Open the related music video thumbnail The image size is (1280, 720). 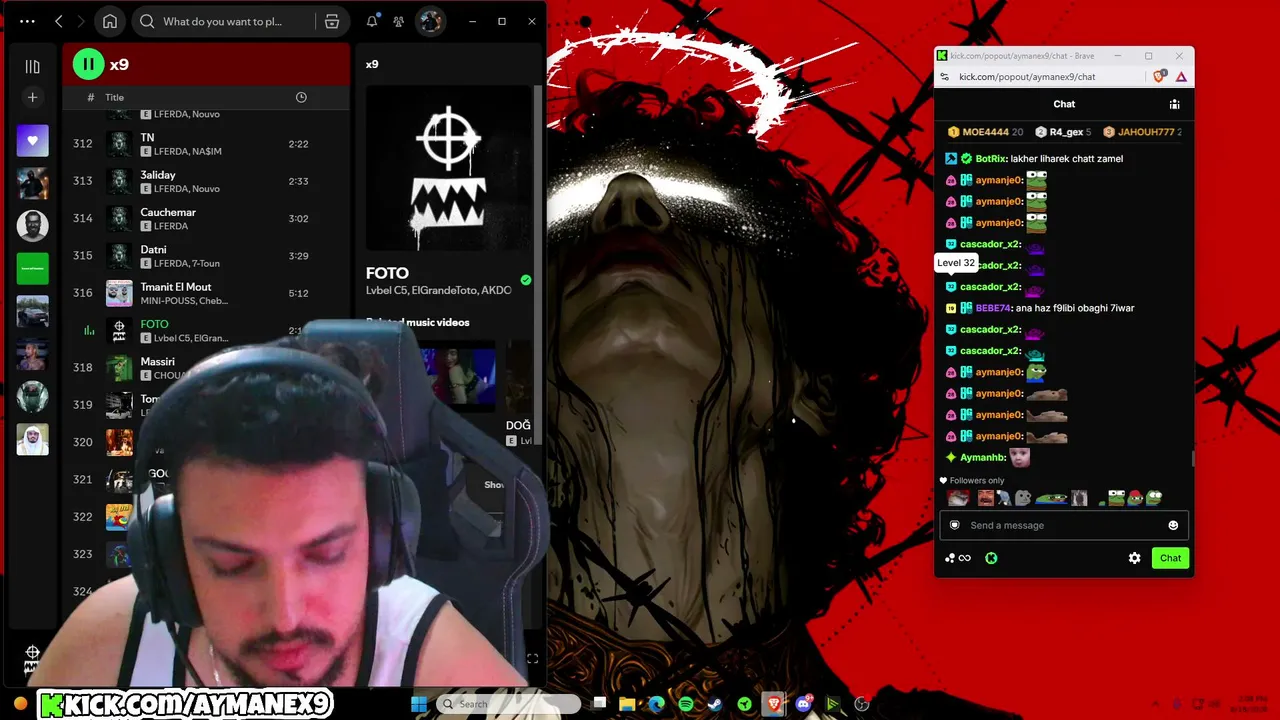tap(458, 375)
